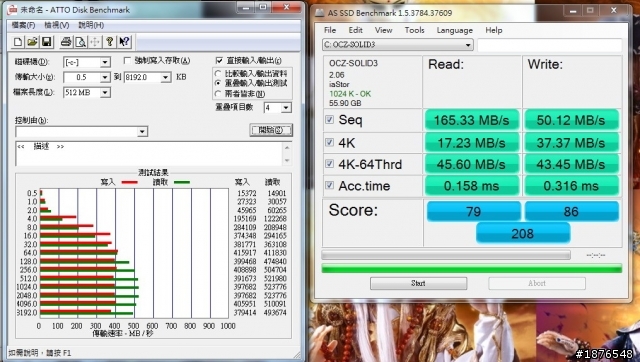The width and height of the screenshot is (640, 362).
Task: Click the red 寫入 legend line
Action: click(x=129, y=182)
